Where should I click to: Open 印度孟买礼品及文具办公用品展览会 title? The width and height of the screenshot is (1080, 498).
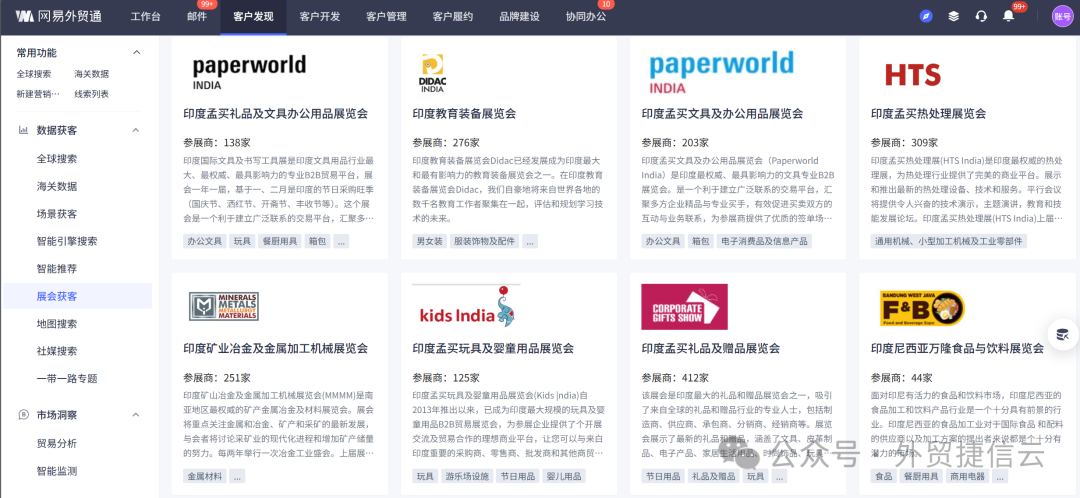tap(276, 114)
